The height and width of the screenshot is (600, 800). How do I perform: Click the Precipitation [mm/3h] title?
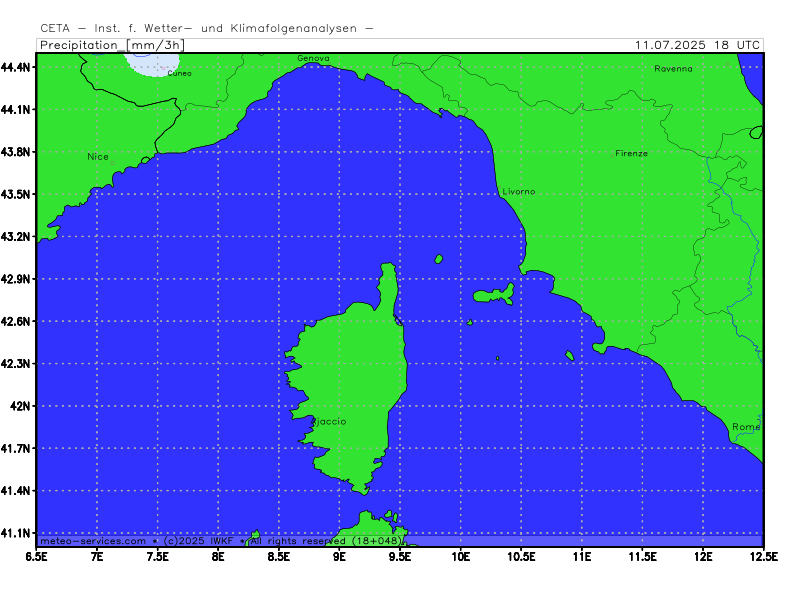[x=112, y=45]
